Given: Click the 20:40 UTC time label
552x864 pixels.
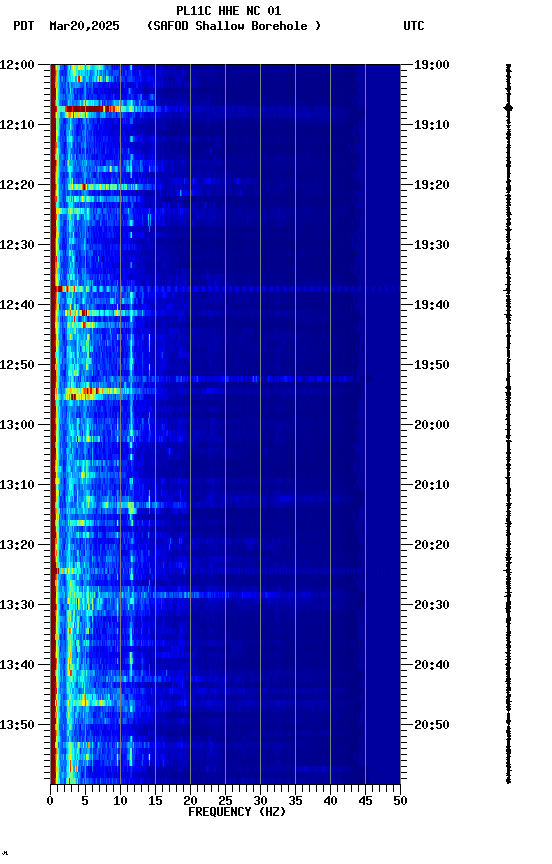Looking at the screenshot, I should [432, 666].
